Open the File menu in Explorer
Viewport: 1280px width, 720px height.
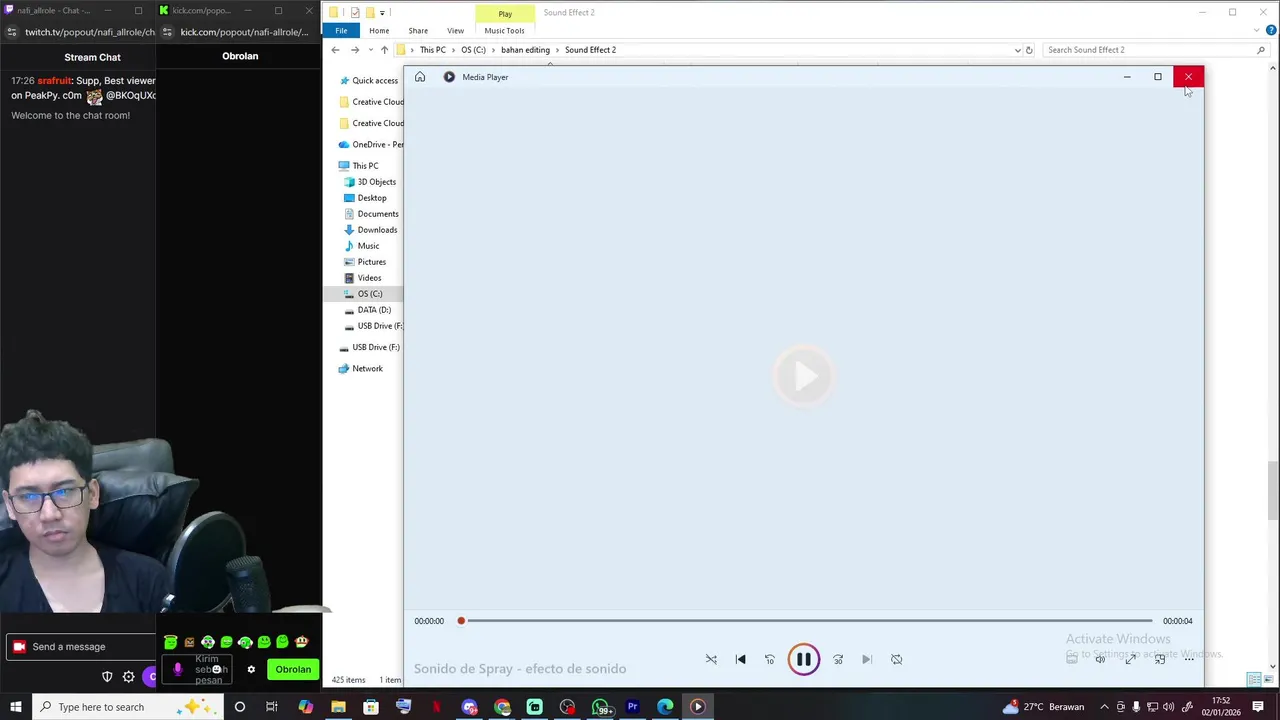click(341, 30)
